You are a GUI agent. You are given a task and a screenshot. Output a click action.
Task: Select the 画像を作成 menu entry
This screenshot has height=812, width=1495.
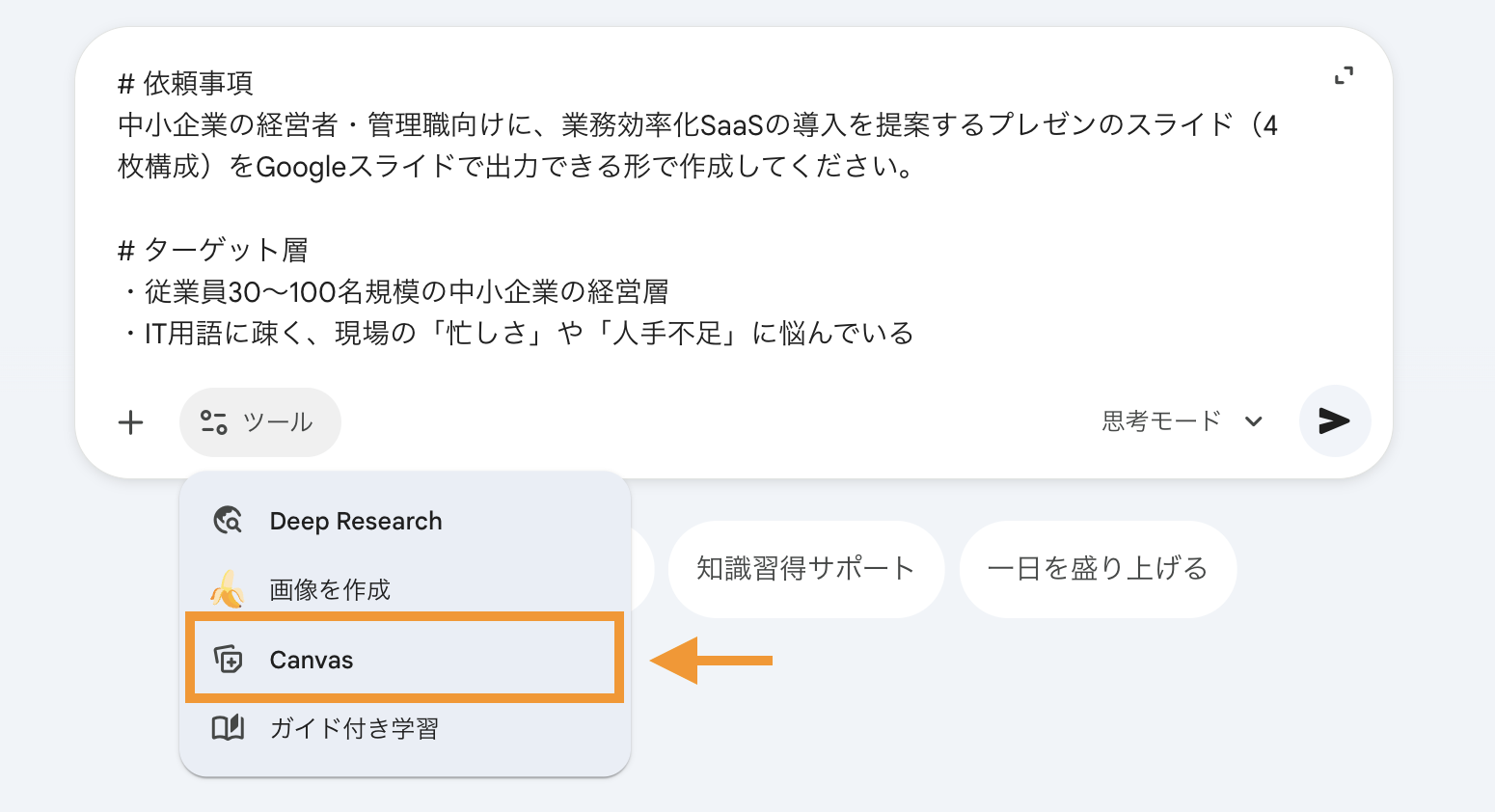click(x=329, y=589)
